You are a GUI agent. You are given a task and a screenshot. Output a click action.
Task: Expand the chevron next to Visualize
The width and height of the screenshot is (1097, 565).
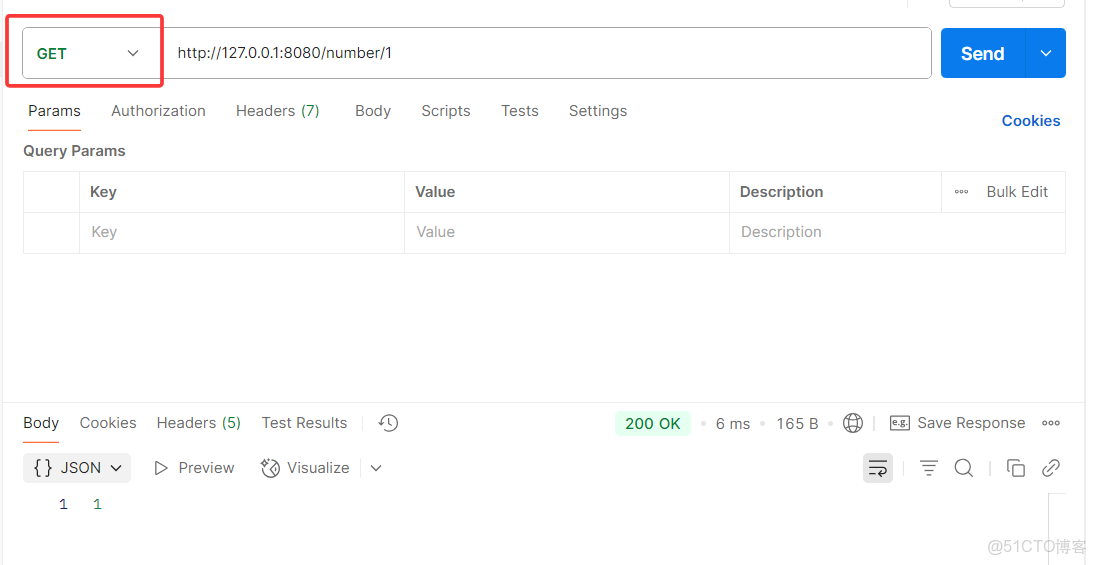[x=376, y=468]
